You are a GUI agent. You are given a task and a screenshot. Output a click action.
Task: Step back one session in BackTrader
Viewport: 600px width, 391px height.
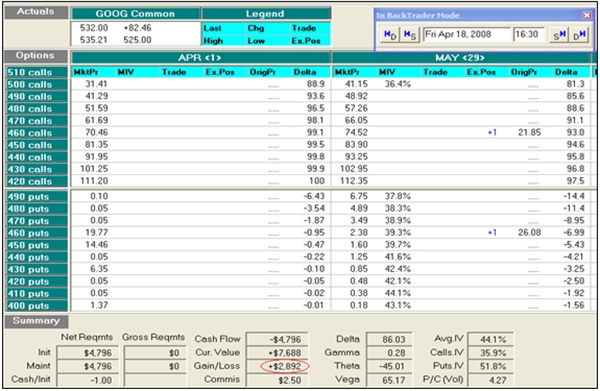pos(410,35)
